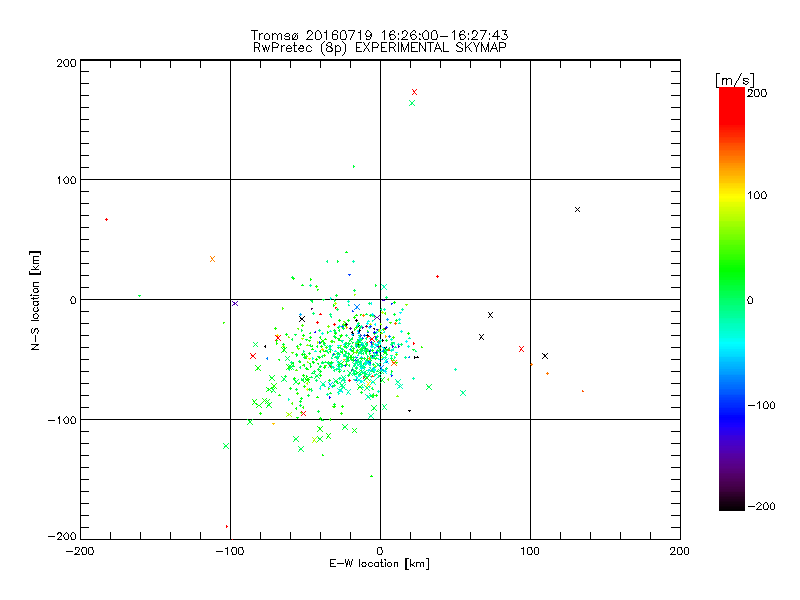Click the 'RwPretec (8p) EXPERIMENTAL SKYMAP' subtitle
This screenshot has width=800, height=600.
pos(380,48)
